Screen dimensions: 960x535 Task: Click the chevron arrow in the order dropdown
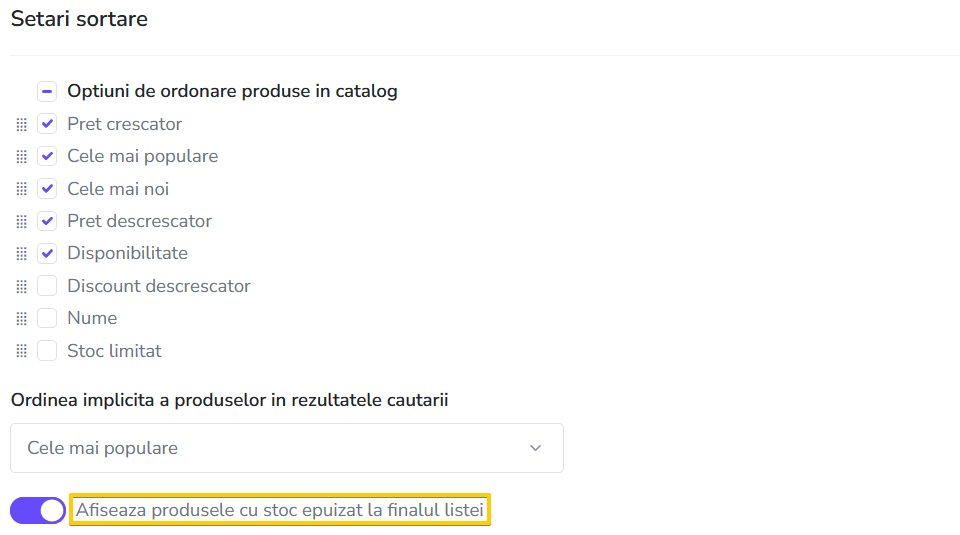[x=536, y=448]
